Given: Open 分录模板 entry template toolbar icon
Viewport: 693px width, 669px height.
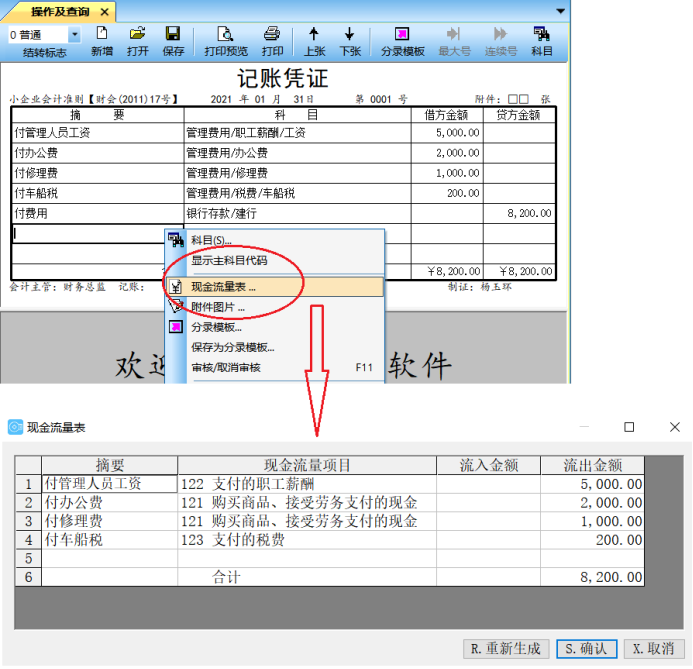Looking at the screenshot, I should pos(402,40).
